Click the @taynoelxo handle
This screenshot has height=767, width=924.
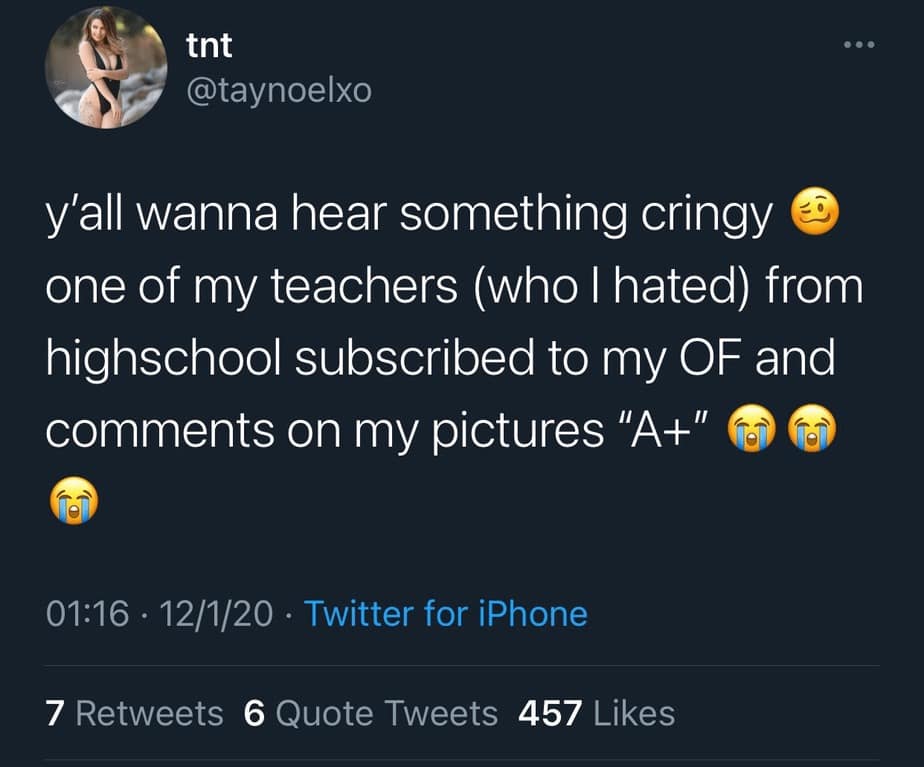click(278, 91)
